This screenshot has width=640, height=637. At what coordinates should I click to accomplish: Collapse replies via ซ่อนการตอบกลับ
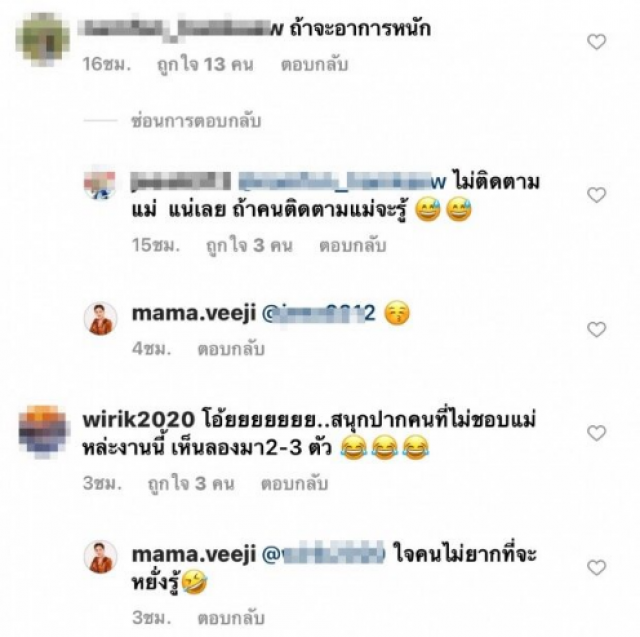click(196, 121)
